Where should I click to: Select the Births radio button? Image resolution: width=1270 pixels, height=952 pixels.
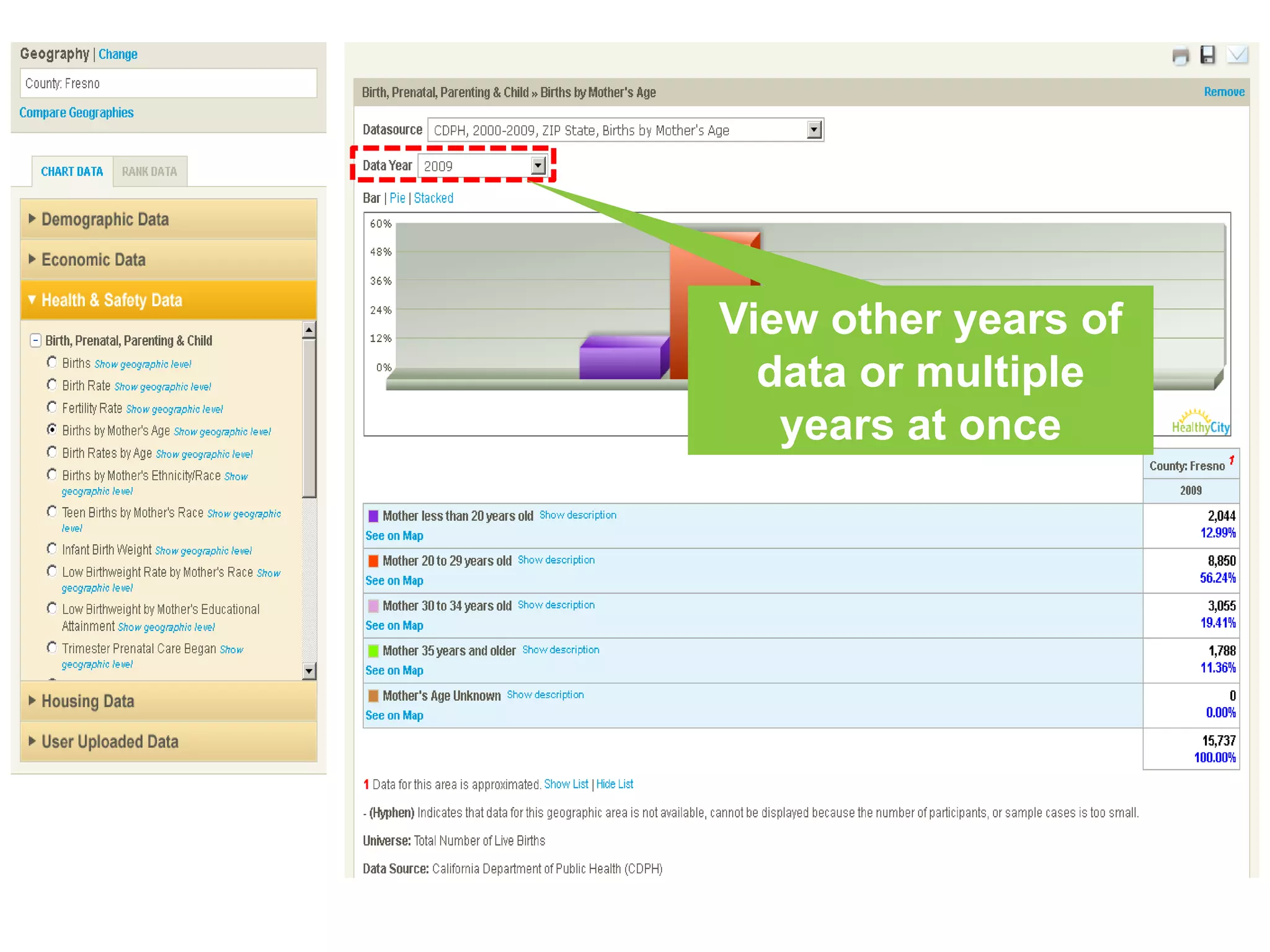tap(52, 363)
